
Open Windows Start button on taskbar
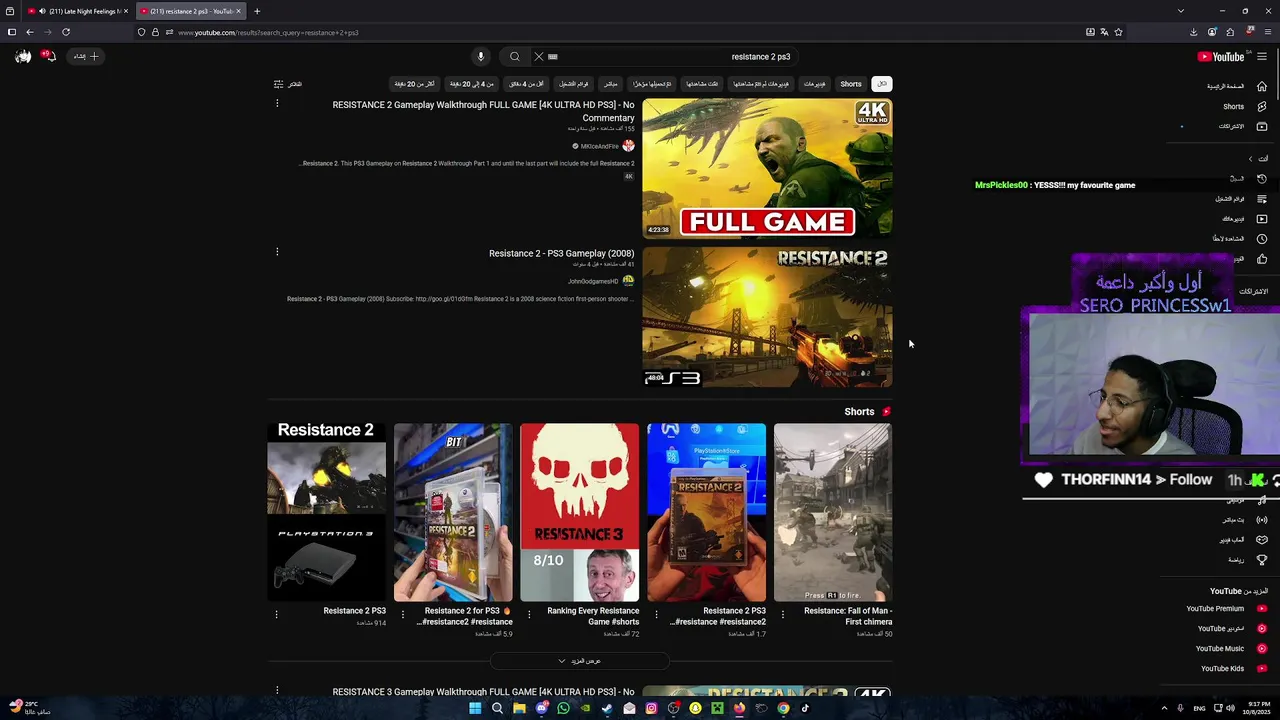pos(475,708)
